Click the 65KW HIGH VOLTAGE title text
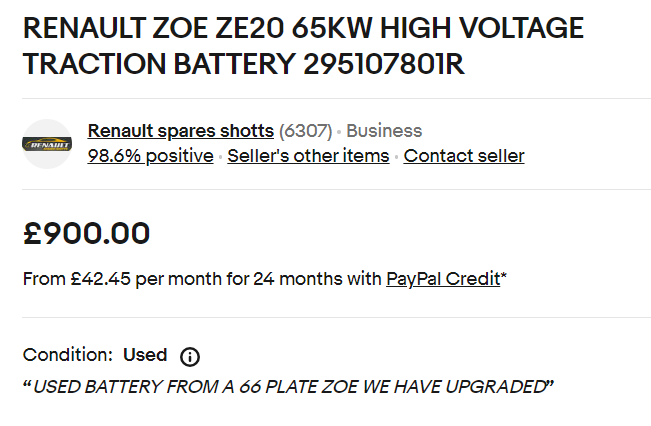This screenshot has width=651, height=426. [x=442, y=28]
